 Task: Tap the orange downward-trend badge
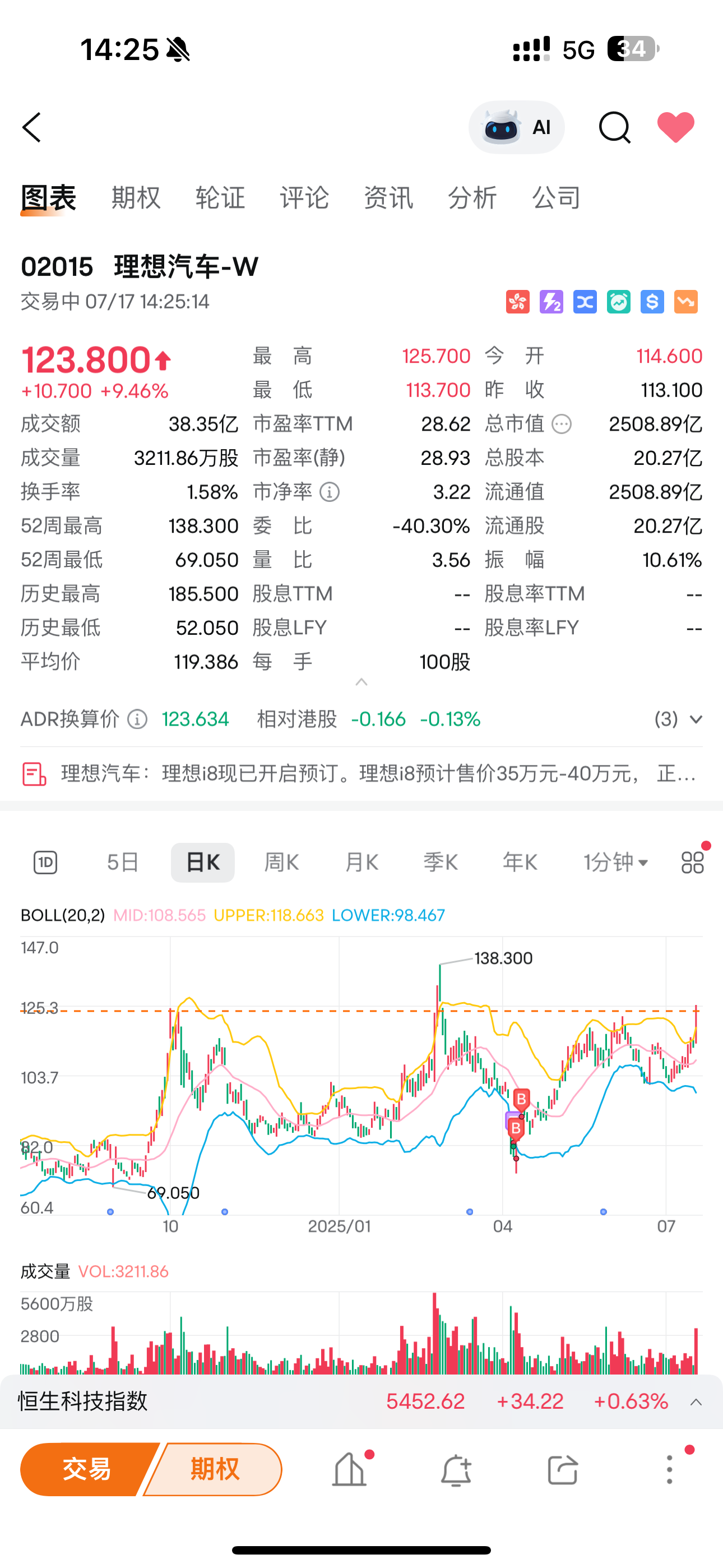686,302
